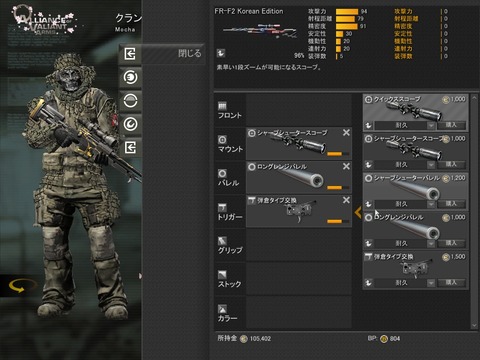Click the BP coin icon beside 804
The width and height of the screenshot is (480, 360).
pyautogui.click(x=384, y=339)
